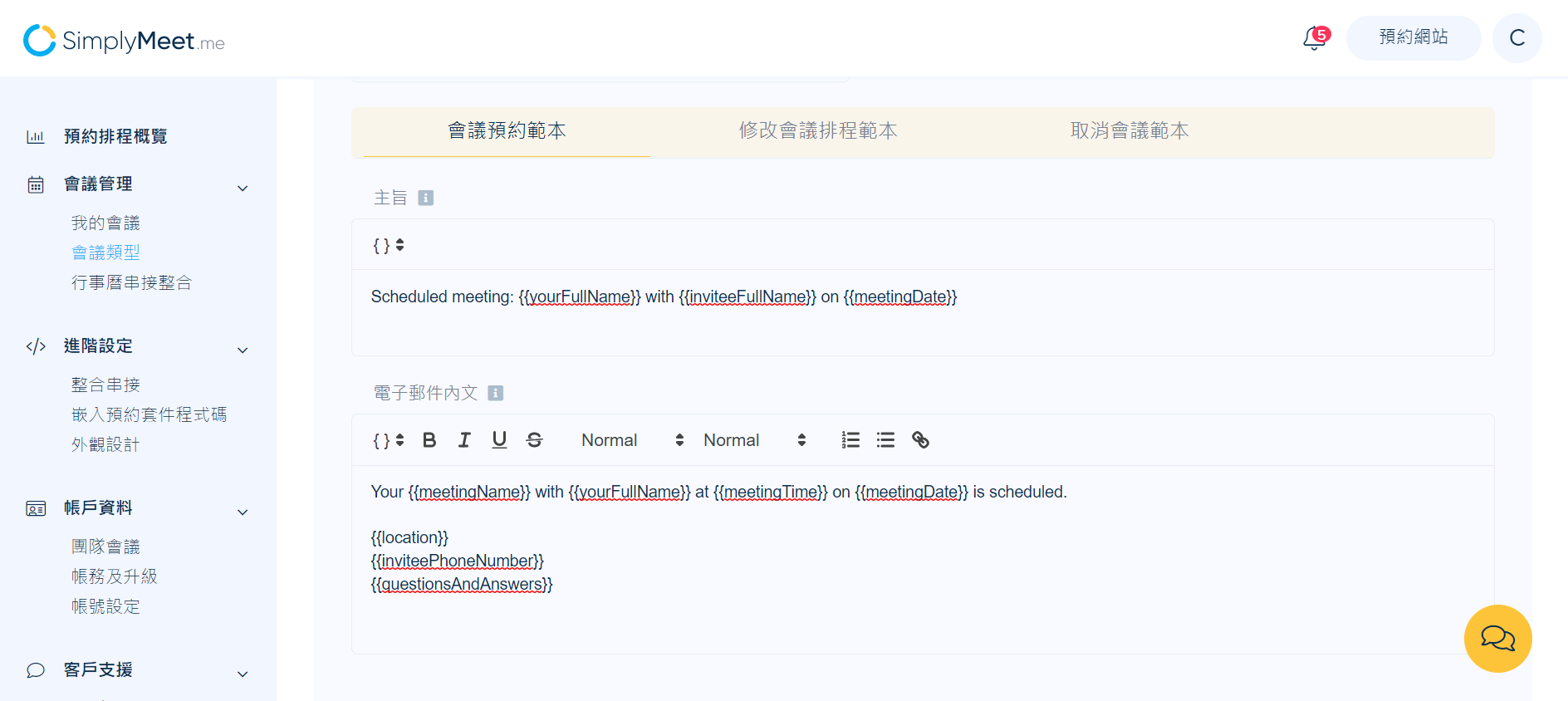
Task: Click the 預約網站 button
Action: [1414, 37]
